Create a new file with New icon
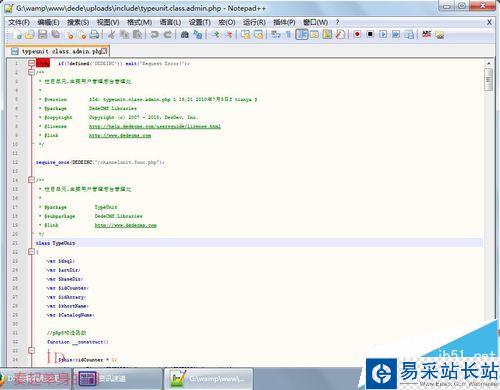 pyautogui.click(x=18, y=34)
